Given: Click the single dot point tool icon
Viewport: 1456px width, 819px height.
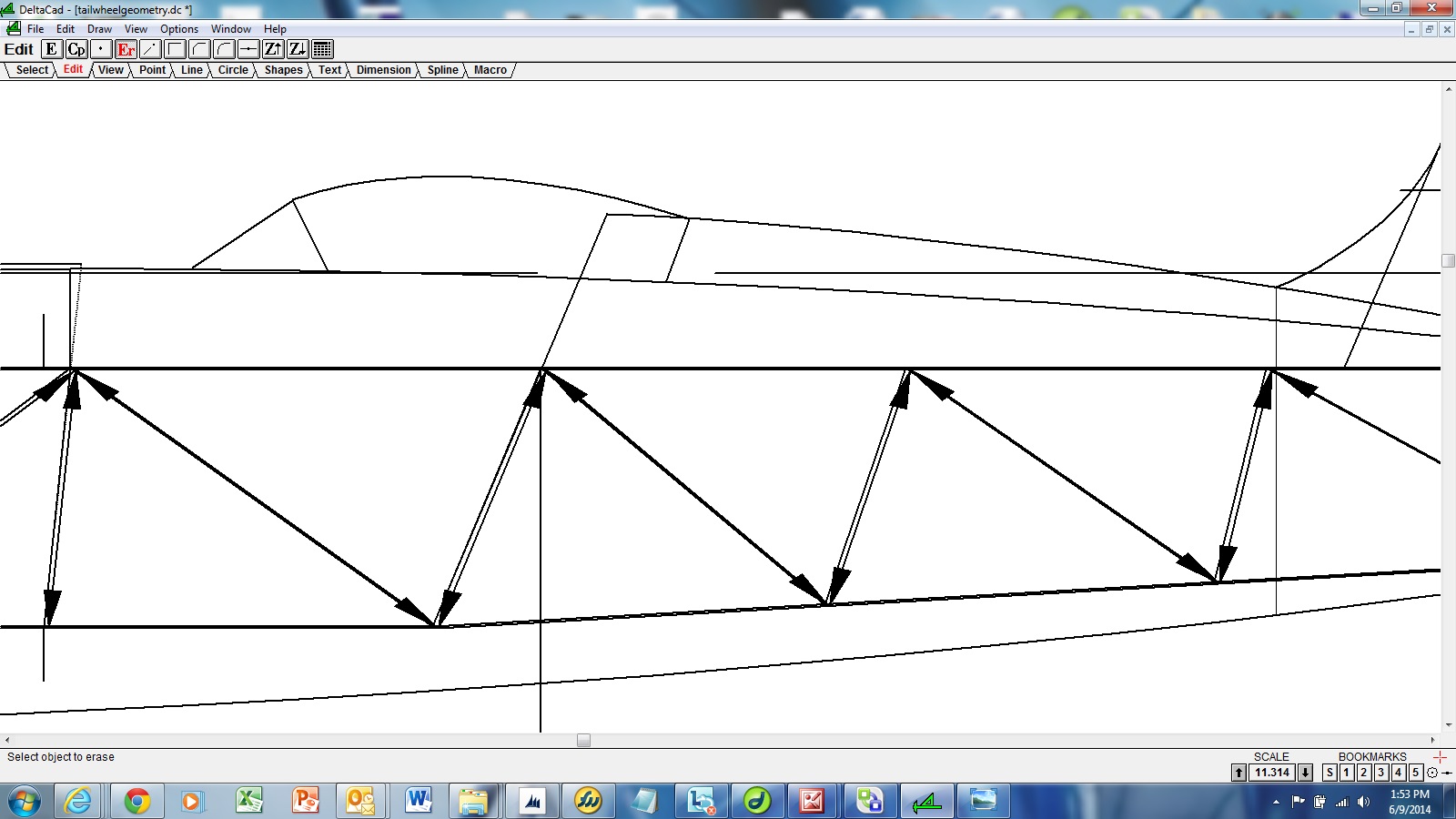Looking at the screenshot, I should (101, 49).
